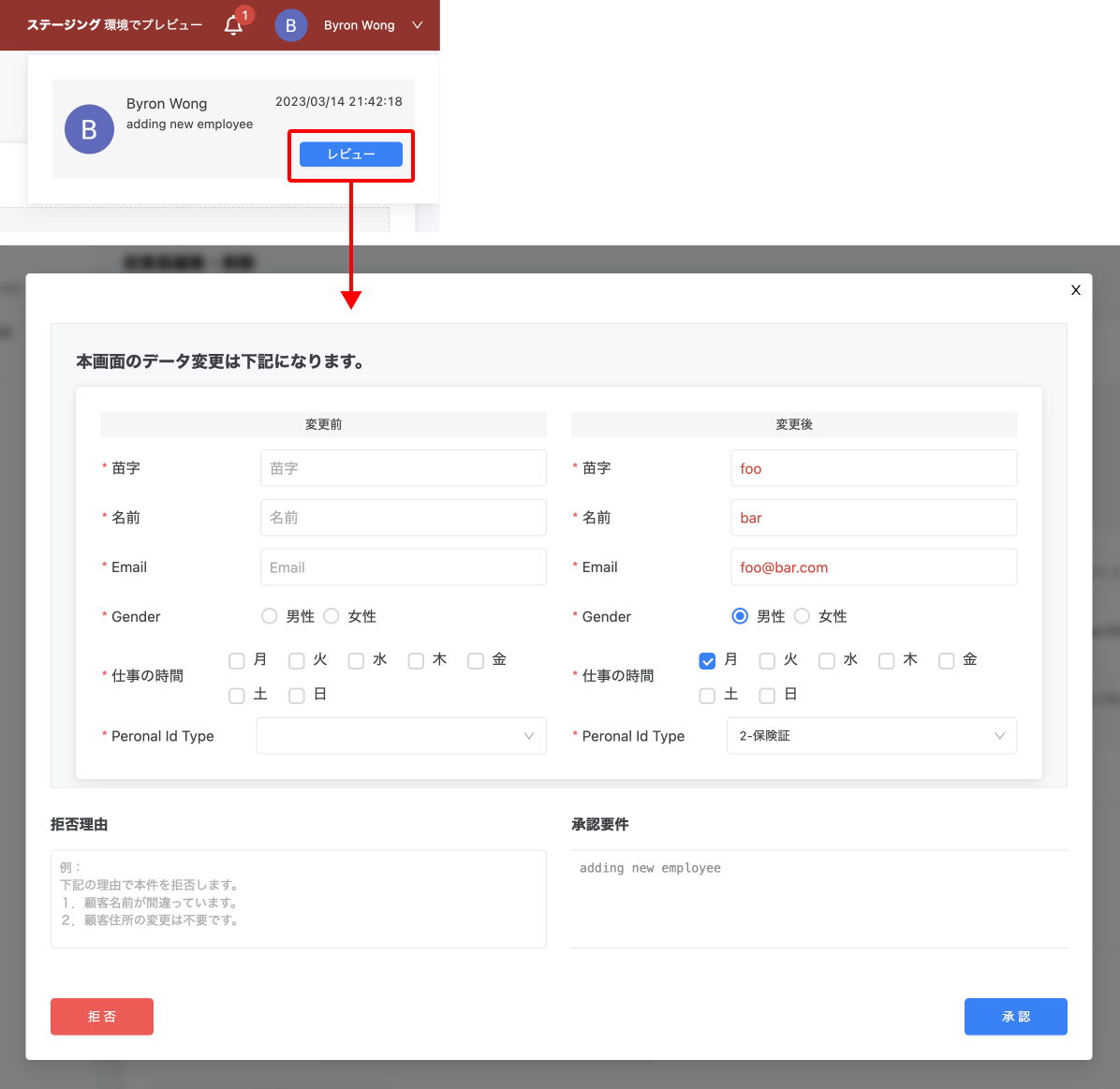Check the 土 checkbox in 変更前 column
Viewport: 1120px width, 1089px height.
tap(237, 696)
